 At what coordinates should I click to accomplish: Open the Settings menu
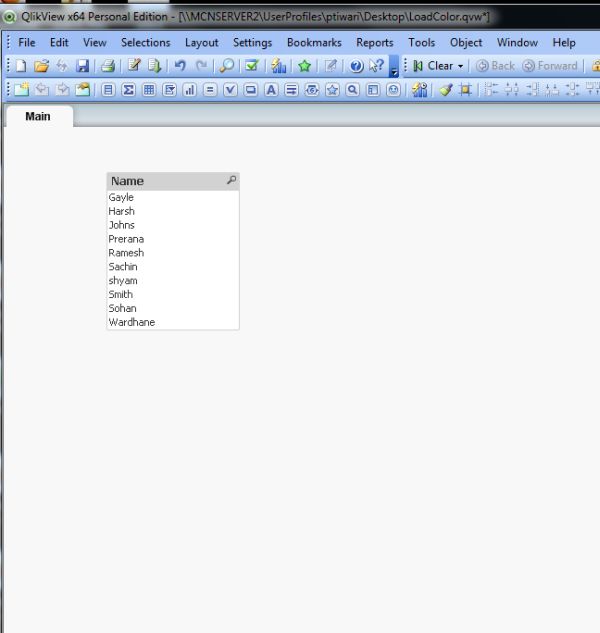tap(252, 42)
